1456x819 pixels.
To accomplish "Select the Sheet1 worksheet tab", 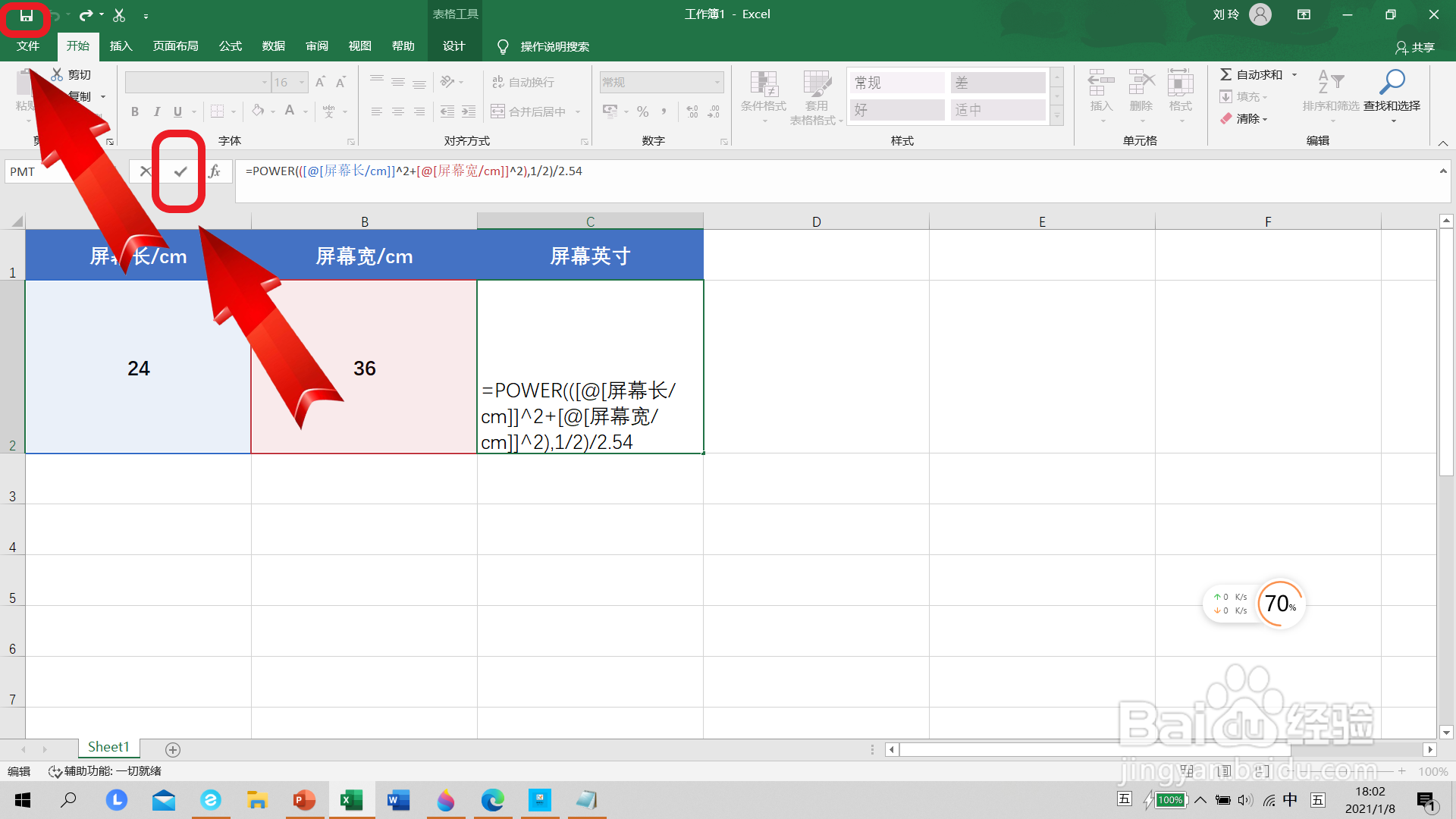I will coord(108,748).
